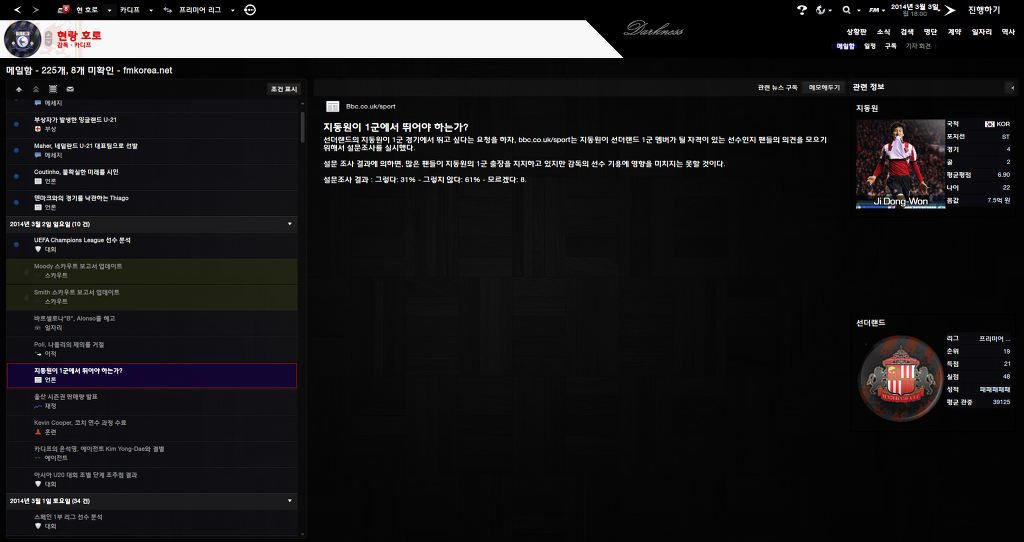The width and height of the screenshot is (1024, 542).
Task: Open UEFA Champions League 선수 분석 message
Action: (x=152, y=245)
